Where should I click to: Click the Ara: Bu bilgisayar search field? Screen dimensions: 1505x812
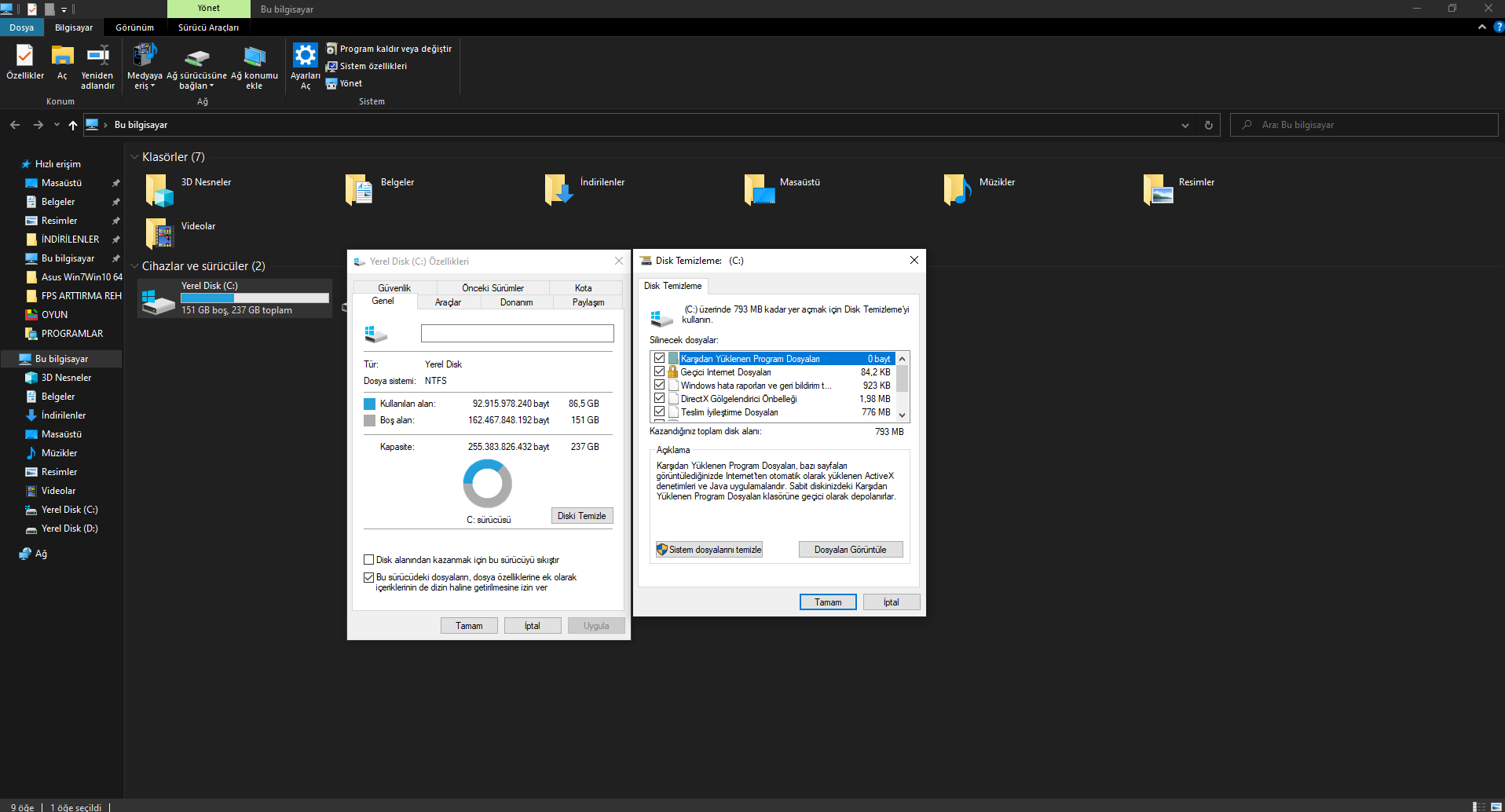[1364, 125]
